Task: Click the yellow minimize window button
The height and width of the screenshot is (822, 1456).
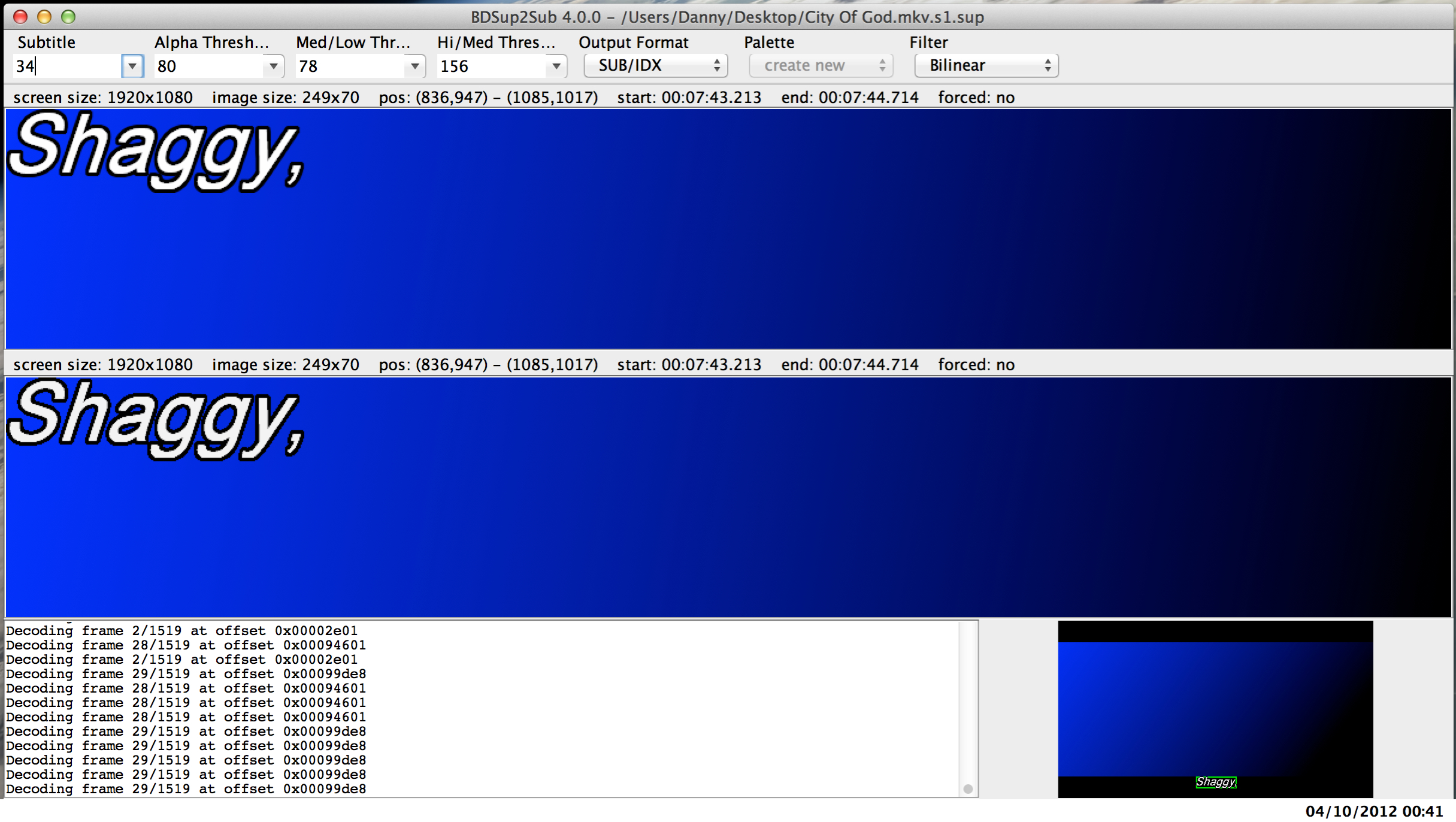Action: tap(44, 17)
